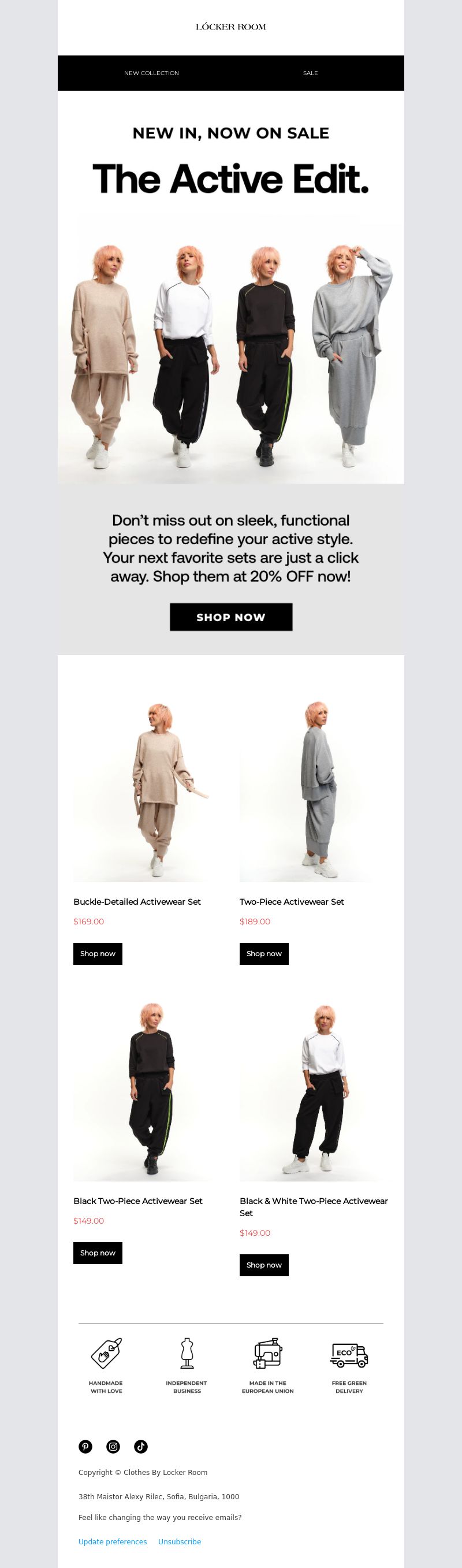This screenshot has width=462, height=1568.
Task: Open the Active Edit hero image
Action: [x=230, y=351]
